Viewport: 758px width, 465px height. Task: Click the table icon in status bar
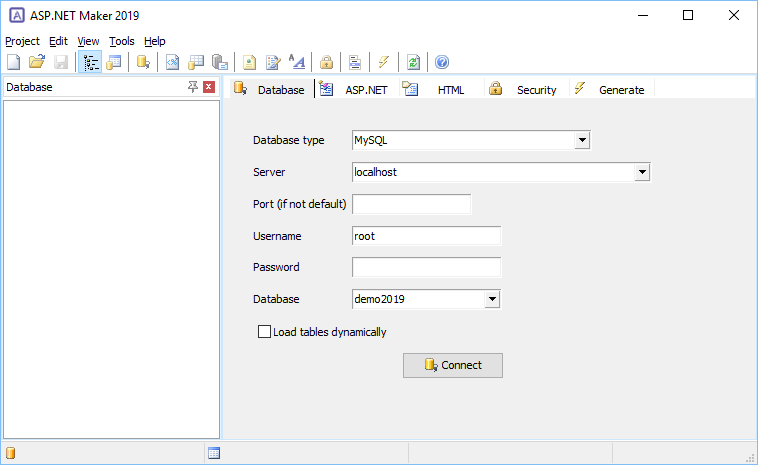click(x=214, y=453)
